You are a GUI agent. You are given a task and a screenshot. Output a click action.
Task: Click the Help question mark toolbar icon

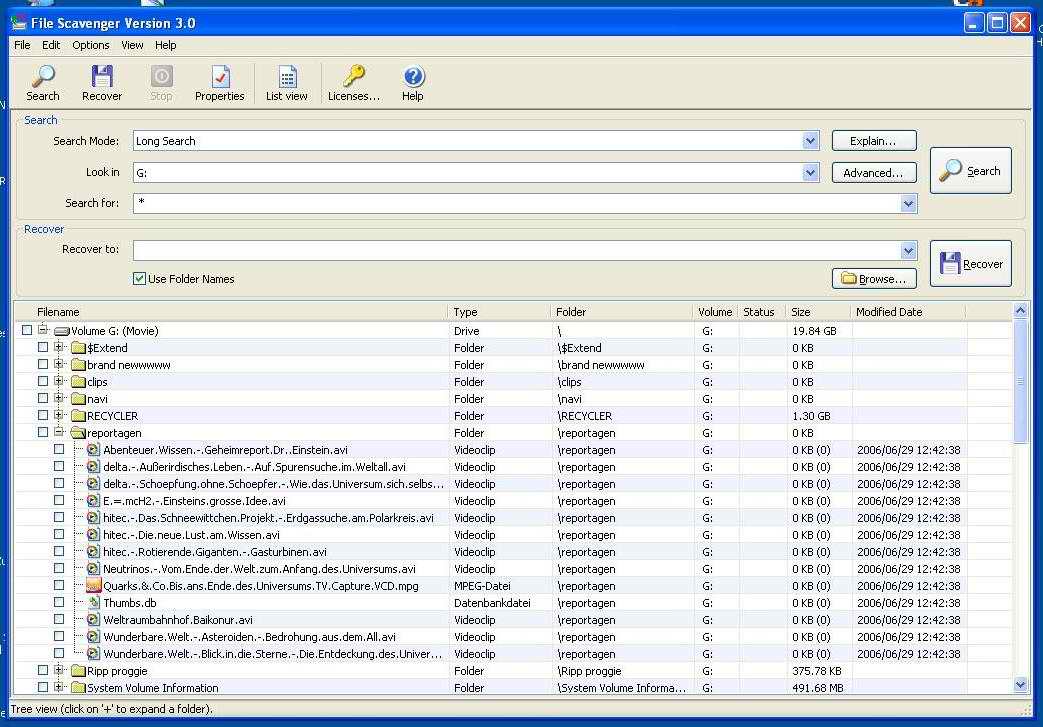(413, 76)
